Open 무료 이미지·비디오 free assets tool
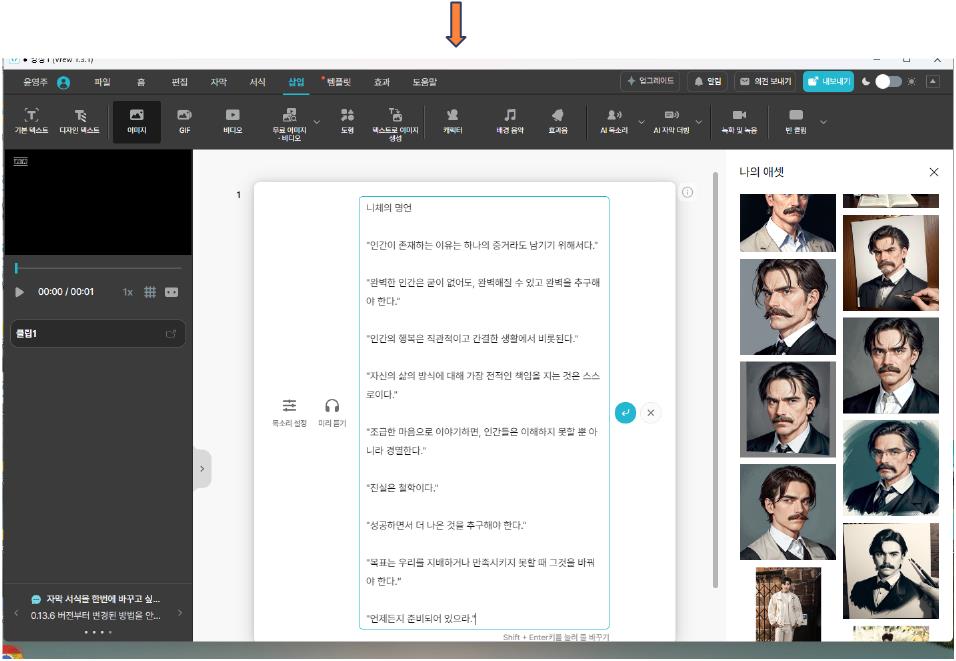The height and width of the screenshot is (661, 956). coord(290,124)
